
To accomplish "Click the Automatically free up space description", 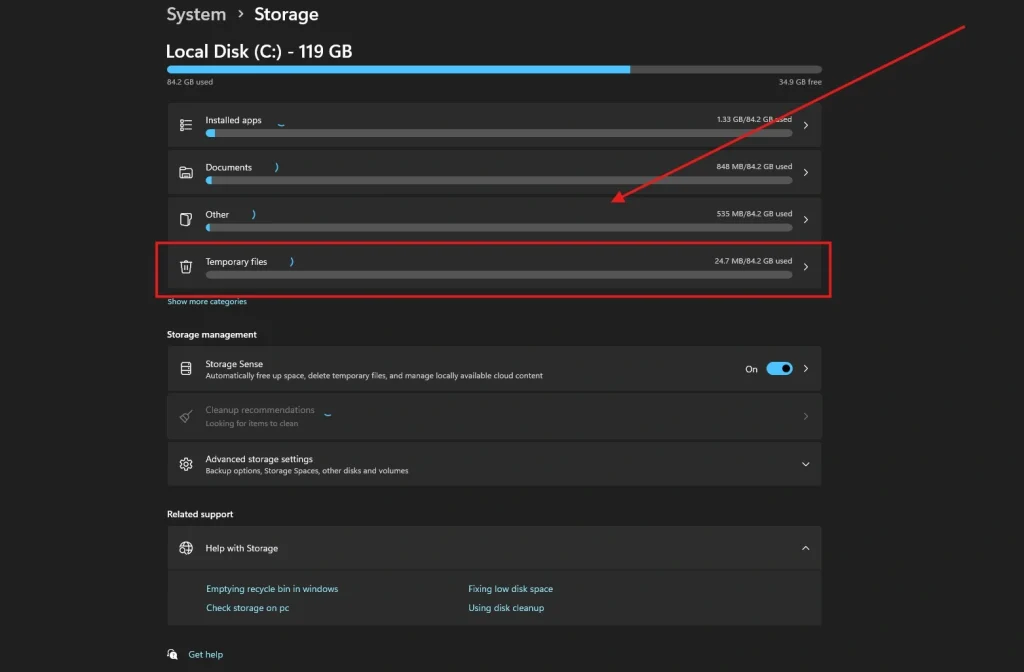I will [x=374, y=376].
